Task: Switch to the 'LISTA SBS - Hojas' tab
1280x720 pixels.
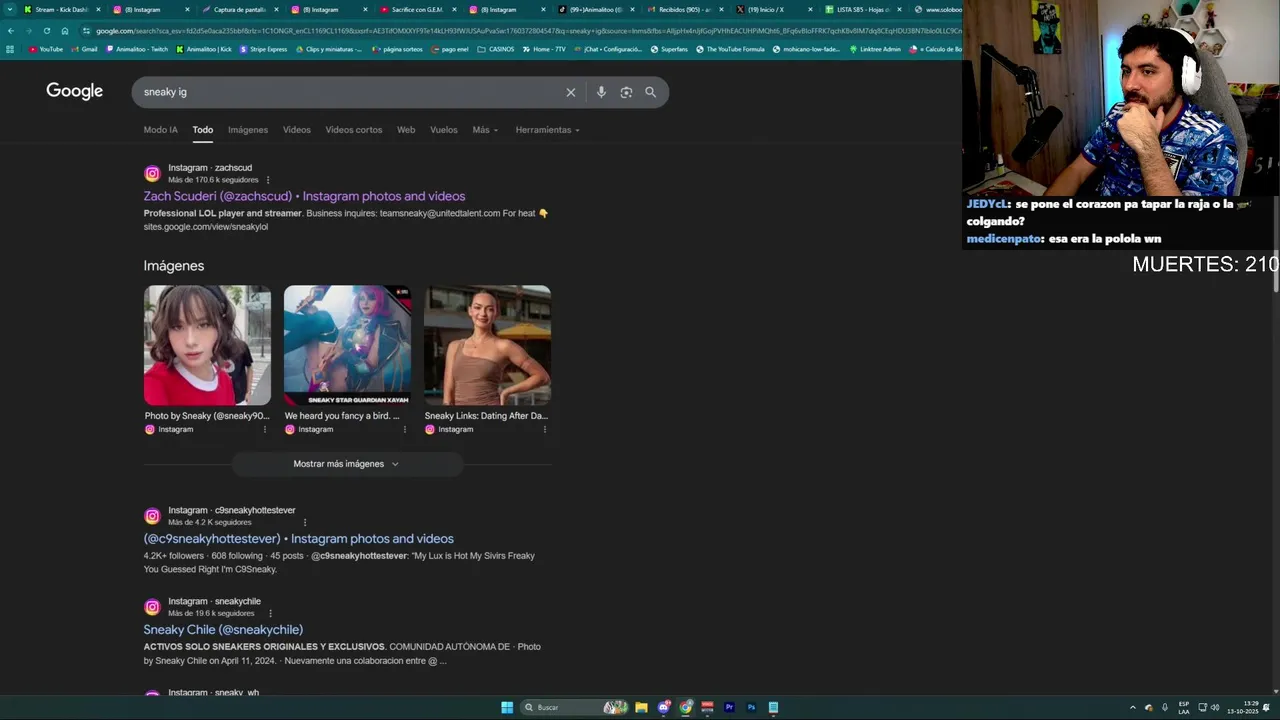Action: (x=861, y=9)
